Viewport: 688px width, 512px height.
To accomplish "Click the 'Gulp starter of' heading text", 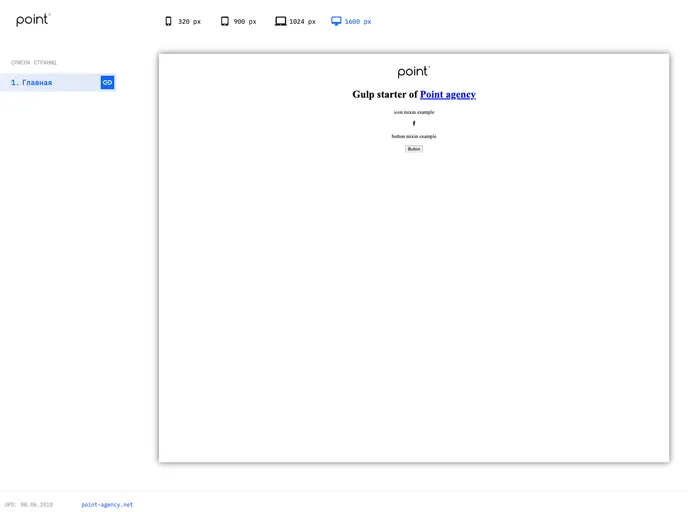I will coord(385,94).
